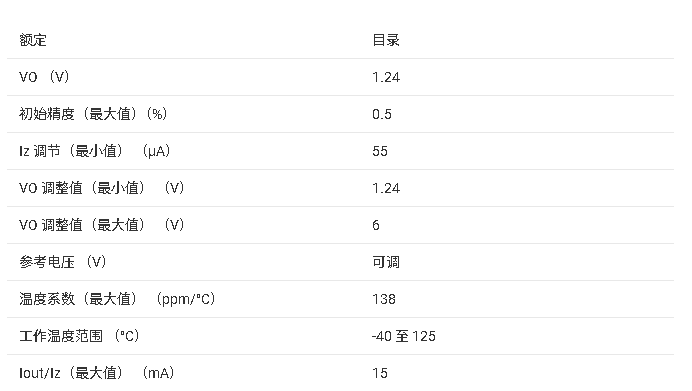Click the -40 至 125 temperature range
692x391 pixels.
[x=403, y=336]
